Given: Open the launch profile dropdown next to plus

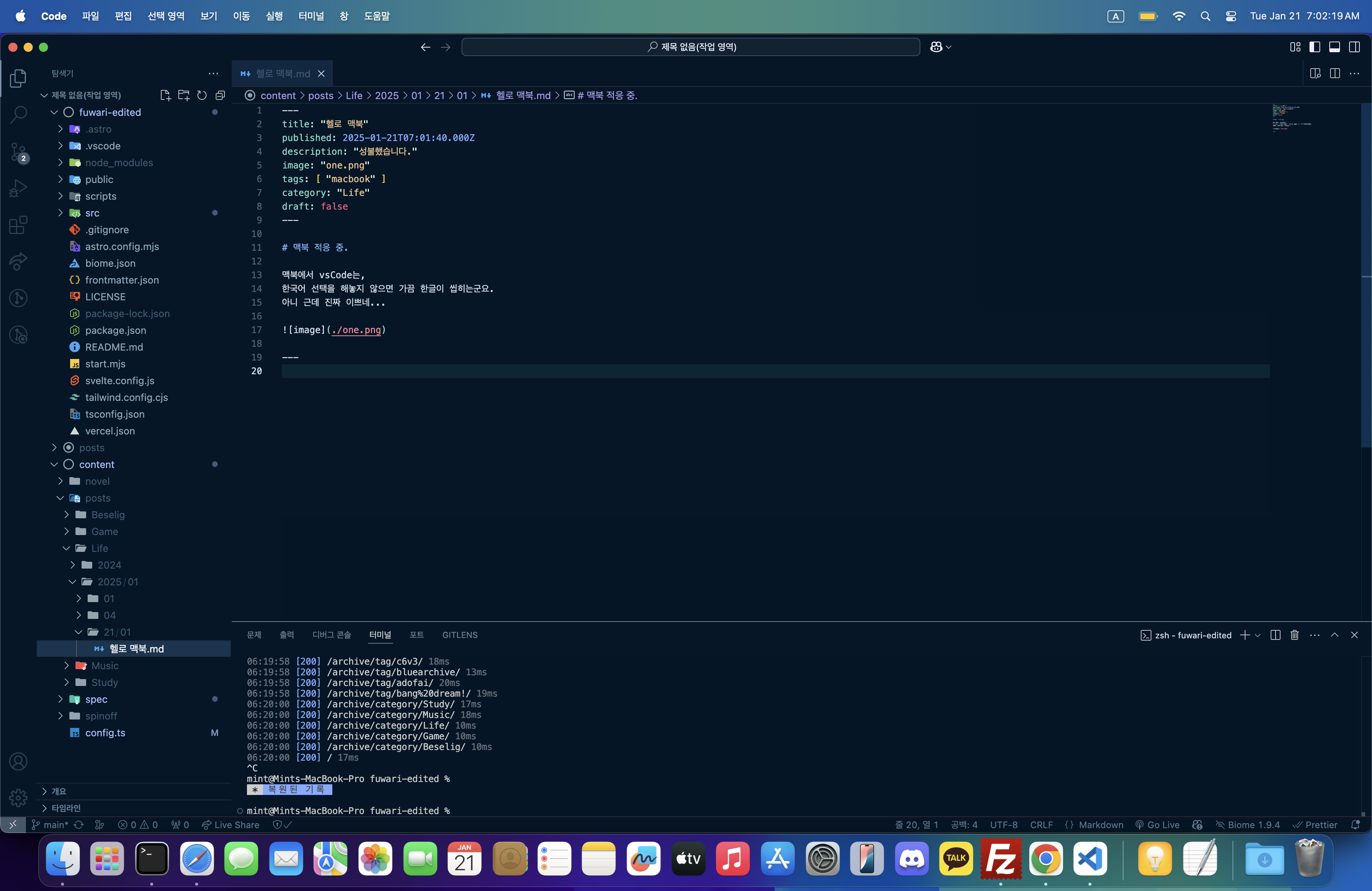Looking at the screenshot, I should (x=1257, y=635).
